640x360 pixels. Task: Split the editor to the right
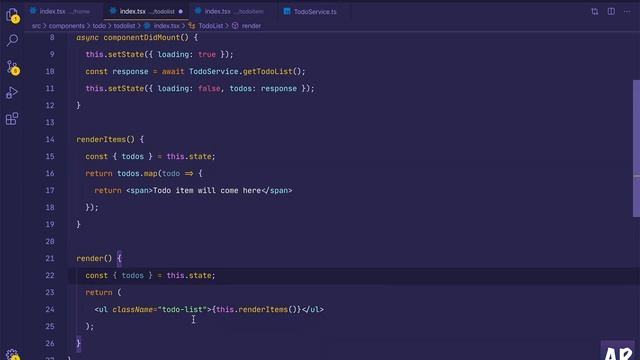click(x=611, y=11)
